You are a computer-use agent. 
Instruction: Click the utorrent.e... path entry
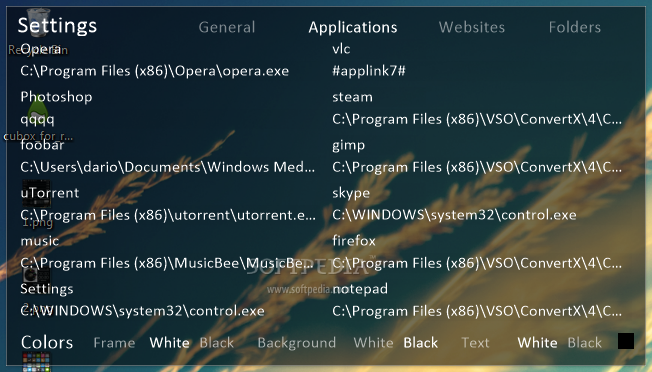(168, 215)
